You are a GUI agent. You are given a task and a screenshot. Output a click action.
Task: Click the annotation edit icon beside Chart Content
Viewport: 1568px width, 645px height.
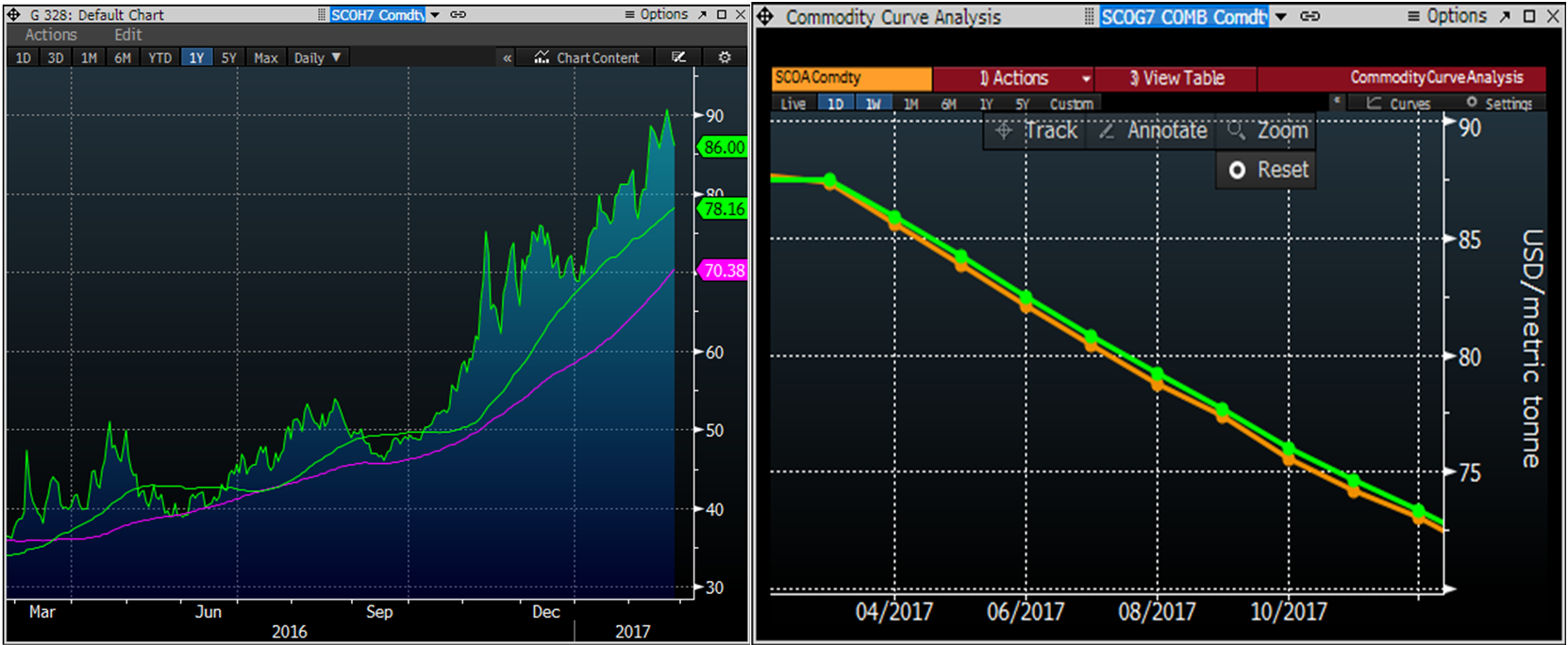pyautogui.click(x=678, y=58)
